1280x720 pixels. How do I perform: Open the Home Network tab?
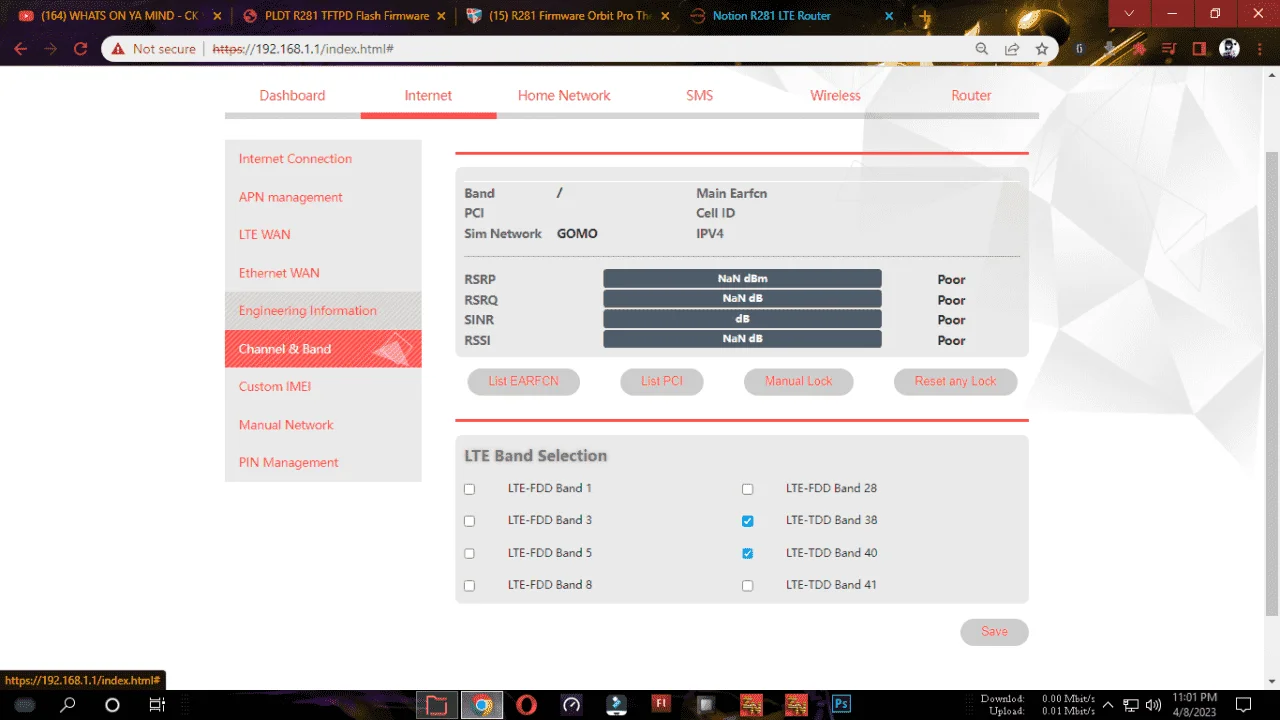coord(564,96)
